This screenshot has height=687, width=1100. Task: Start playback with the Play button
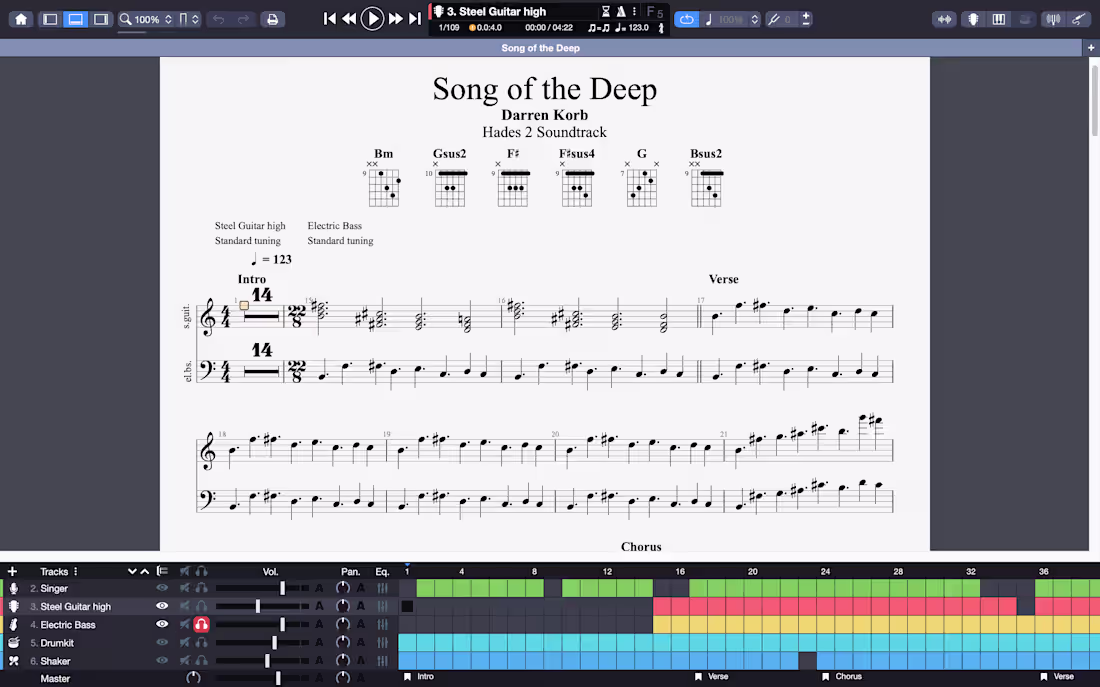click(373, 19)
